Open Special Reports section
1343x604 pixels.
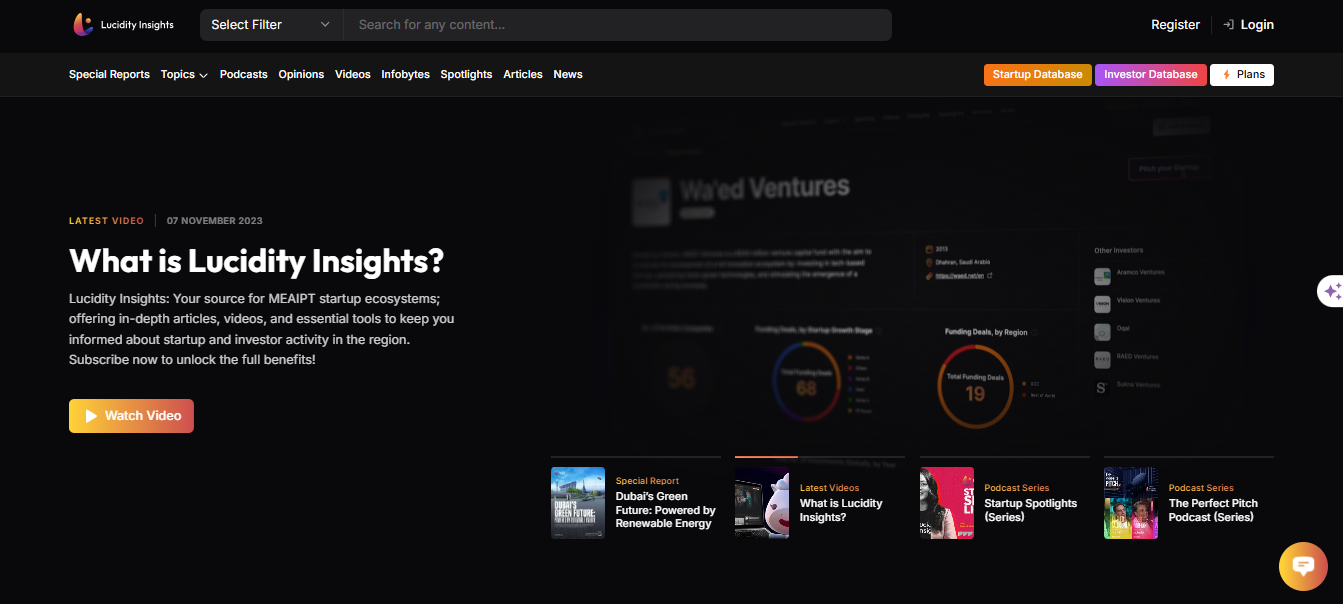[109, 75]
